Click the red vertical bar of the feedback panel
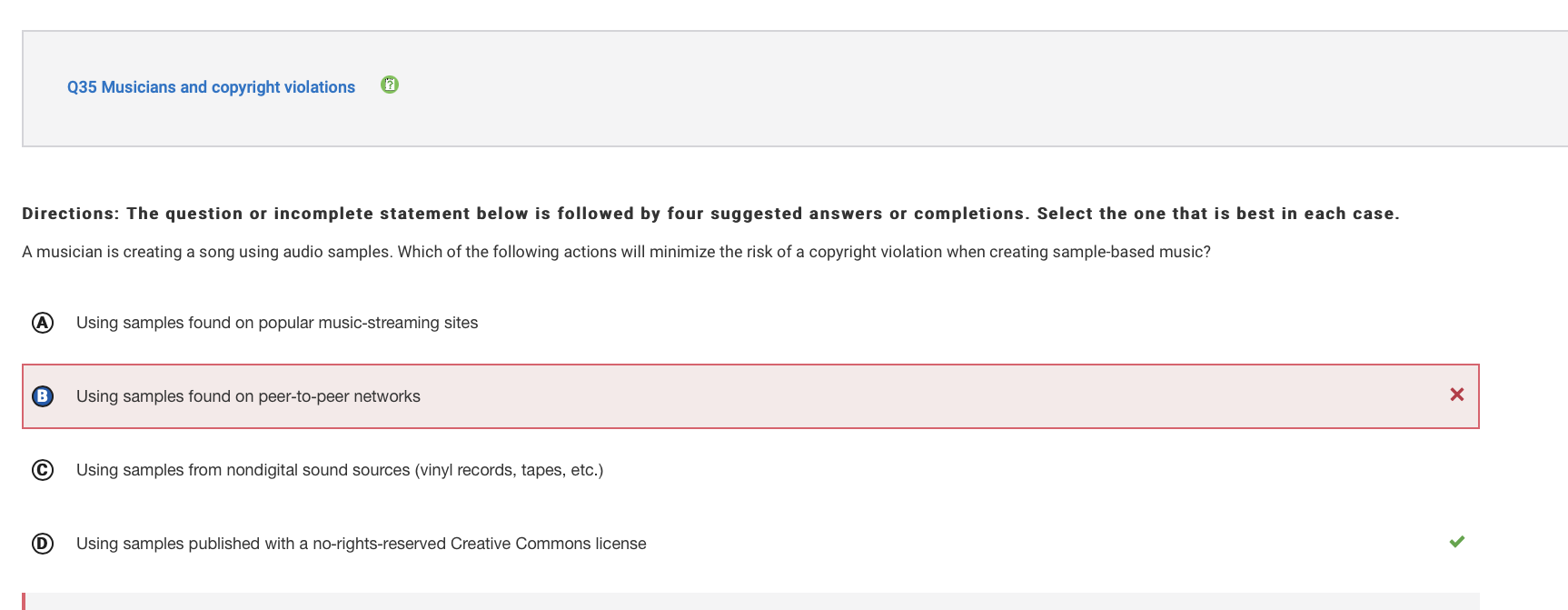This screenshot has width=1568, height=610. pyautogui.click(x=24, y=602)
